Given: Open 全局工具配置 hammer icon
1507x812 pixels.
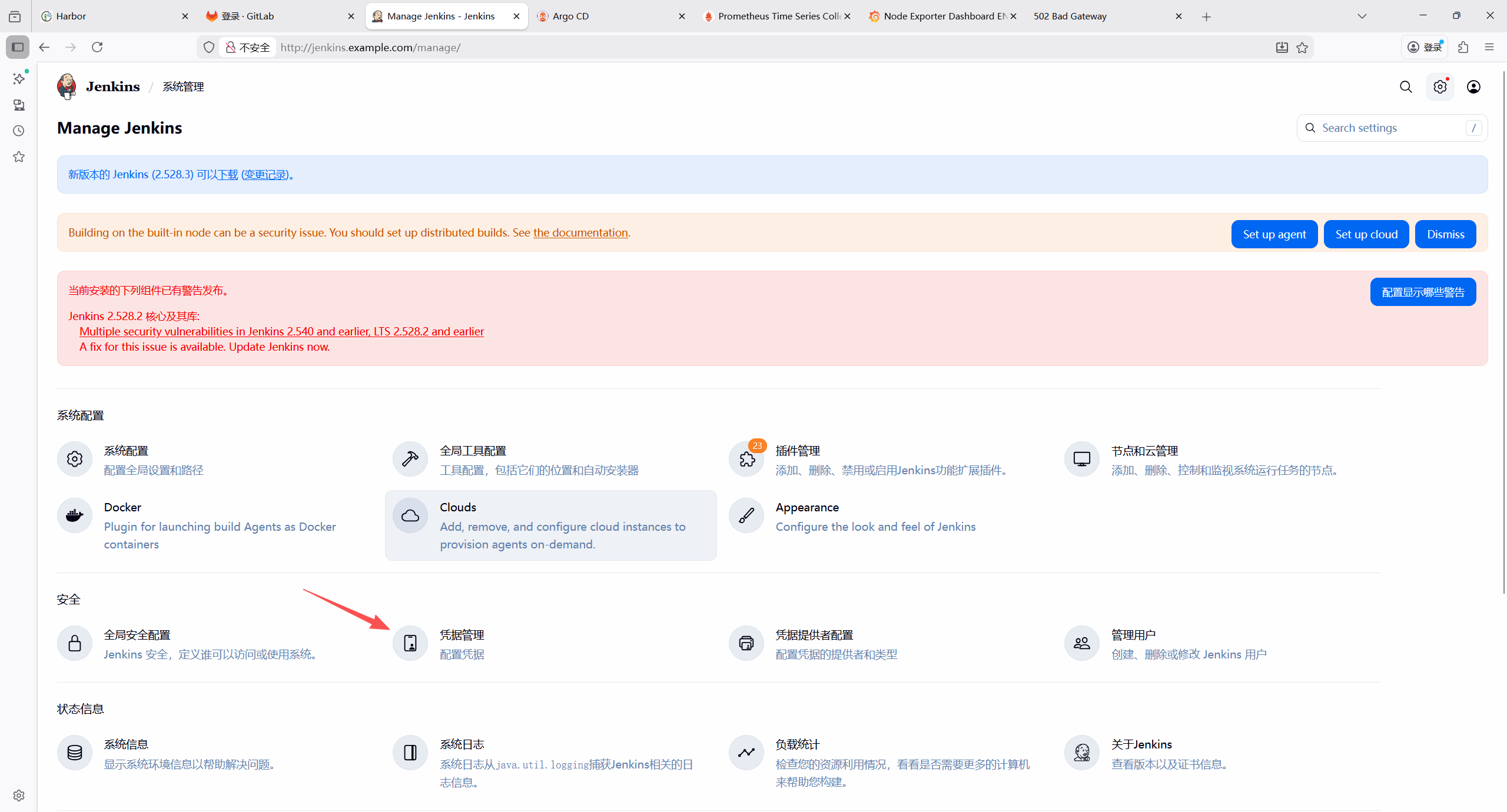Looking at the screenshot, I should tap(410, 459).
